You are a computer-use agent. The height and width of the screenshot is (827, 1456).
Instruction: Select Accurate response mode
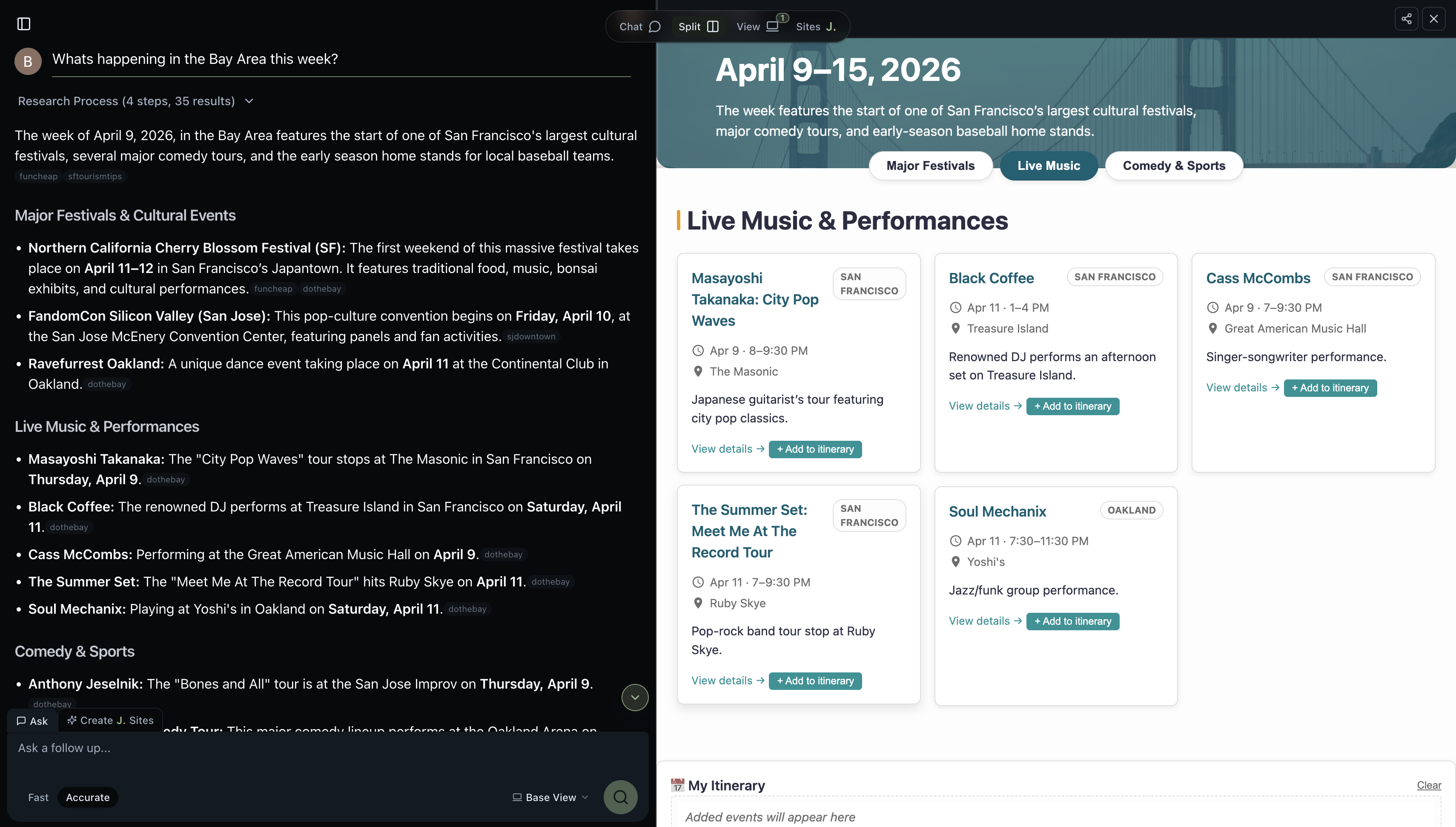coord(87,798)
